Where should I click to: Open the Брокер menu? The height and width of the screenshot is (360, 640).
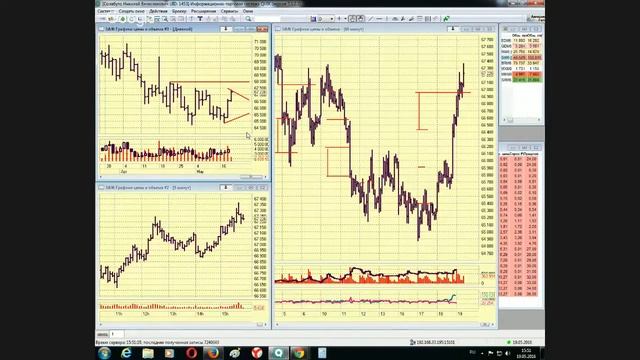pos(179,11)
